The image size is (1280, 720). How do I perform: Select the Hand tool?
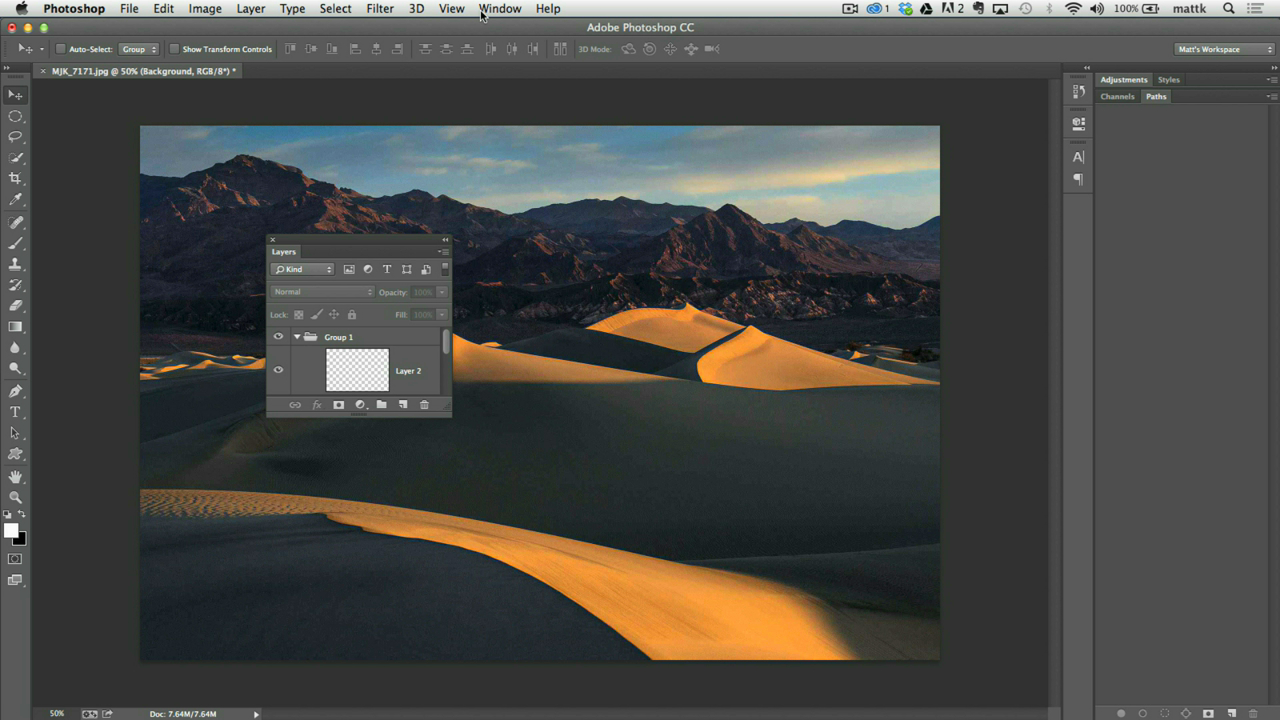tap(15, 477)
